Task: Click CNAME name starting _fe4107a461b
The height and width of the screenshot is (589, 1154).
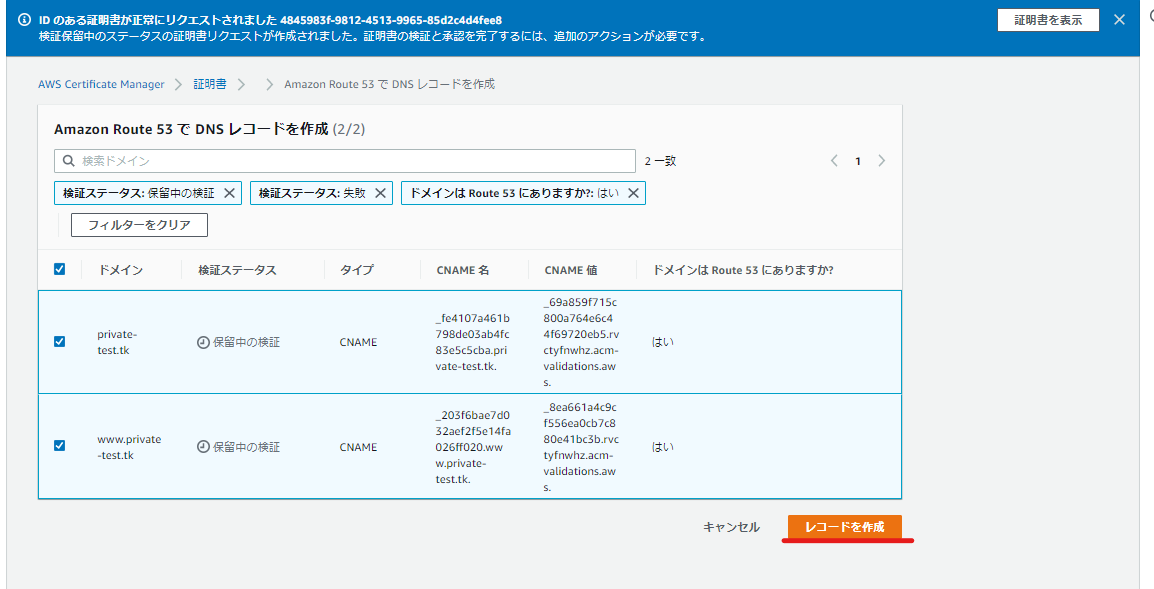Action: pyautogui.click(x=472, y=342)
